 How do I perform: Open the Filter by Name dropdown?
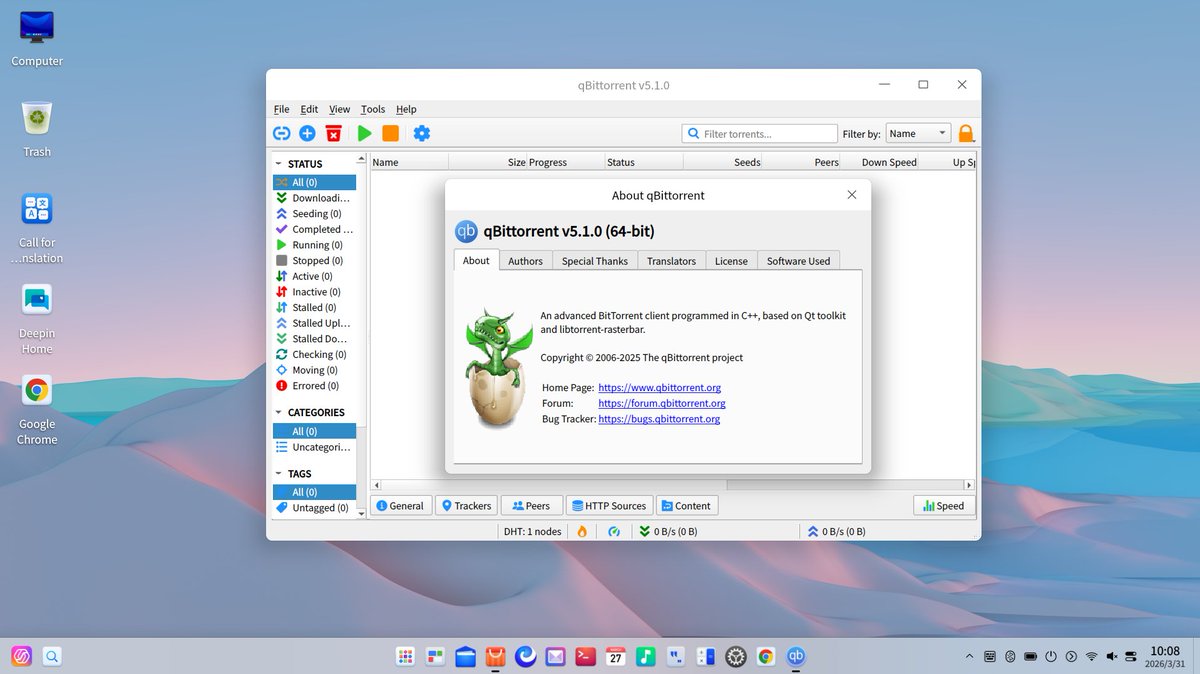(917, 133)
